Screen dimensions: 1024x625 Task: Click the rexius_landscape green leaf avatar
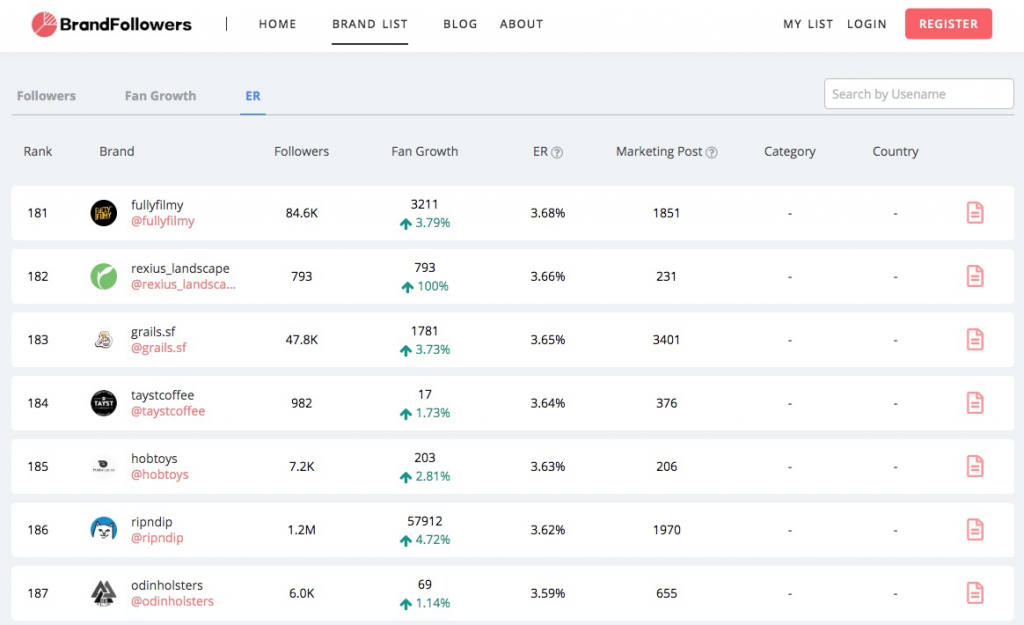pos(103,276)
